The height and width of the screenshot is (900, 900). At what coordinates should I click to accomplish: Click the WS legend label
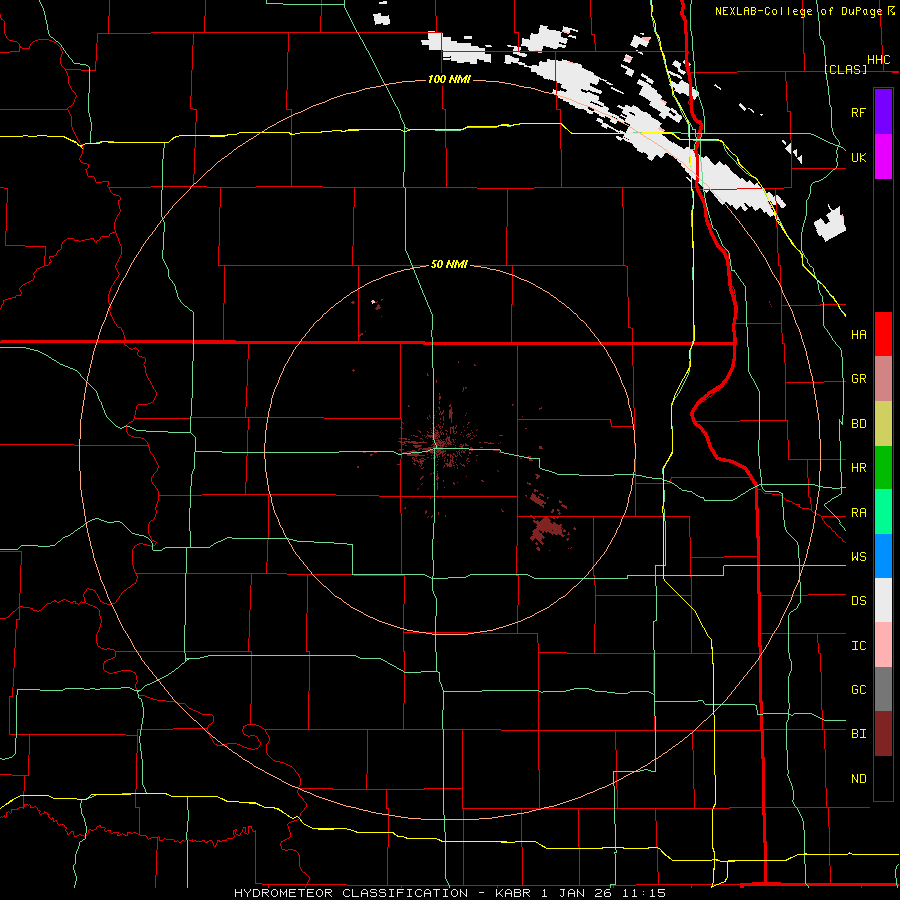859,557
